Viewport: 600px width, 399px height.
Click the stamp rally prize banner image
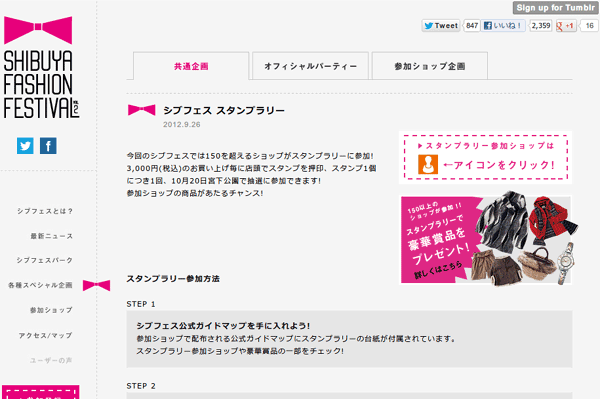coord(486,239)
